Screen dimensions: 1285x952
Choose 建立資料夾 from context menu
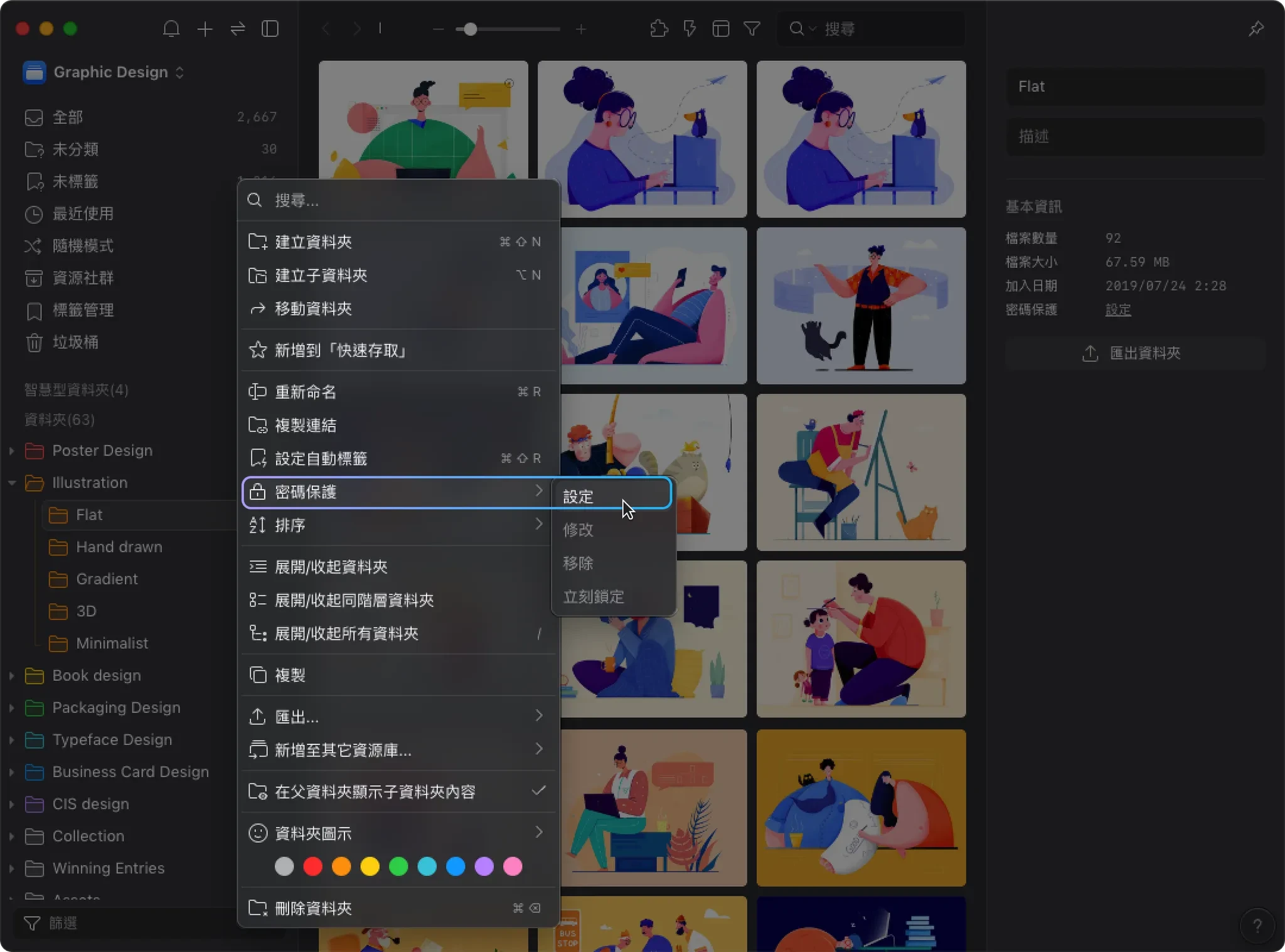click(398, 242)
